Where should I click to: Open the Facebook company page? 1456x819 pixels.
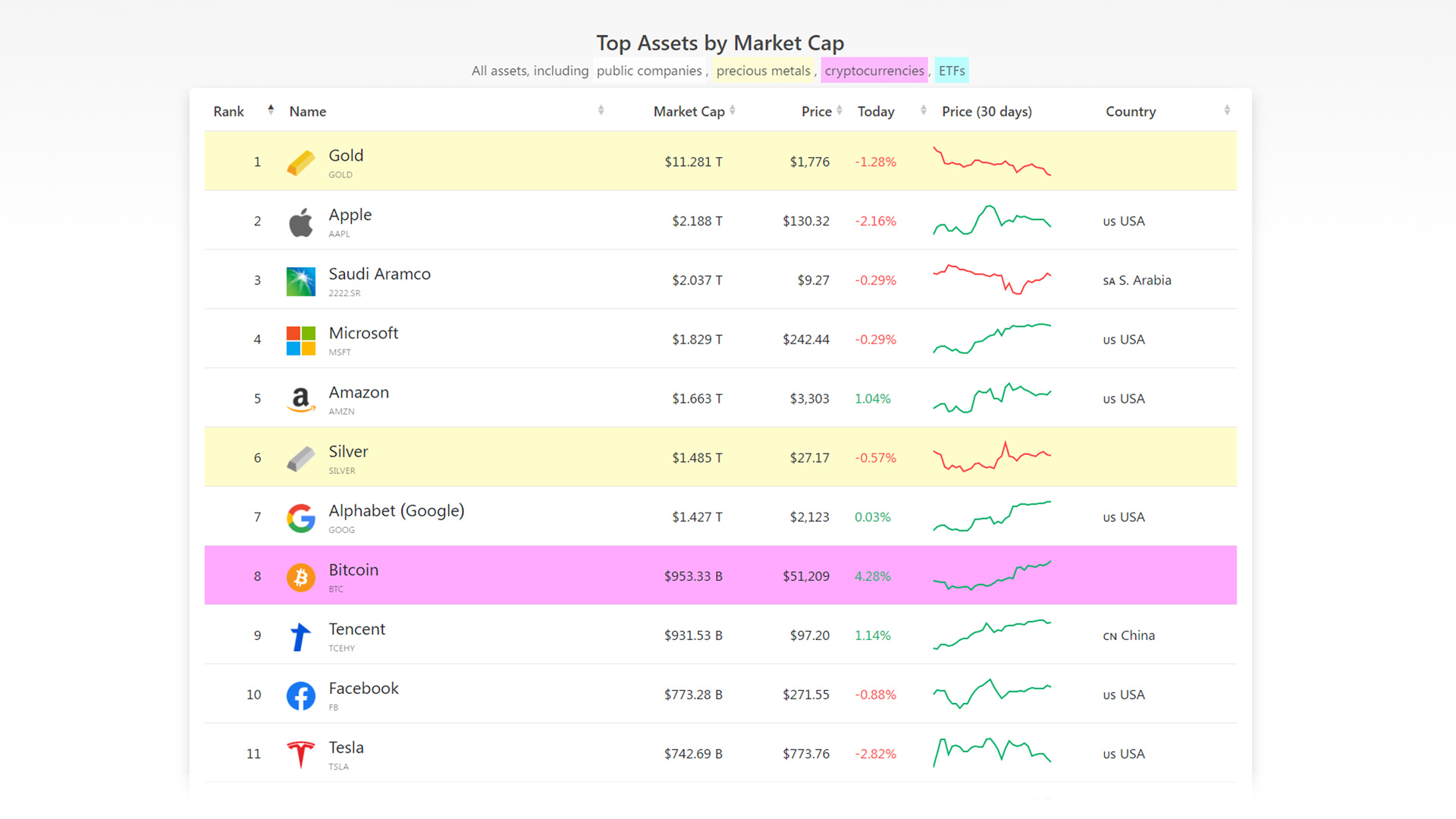point(363,688)
